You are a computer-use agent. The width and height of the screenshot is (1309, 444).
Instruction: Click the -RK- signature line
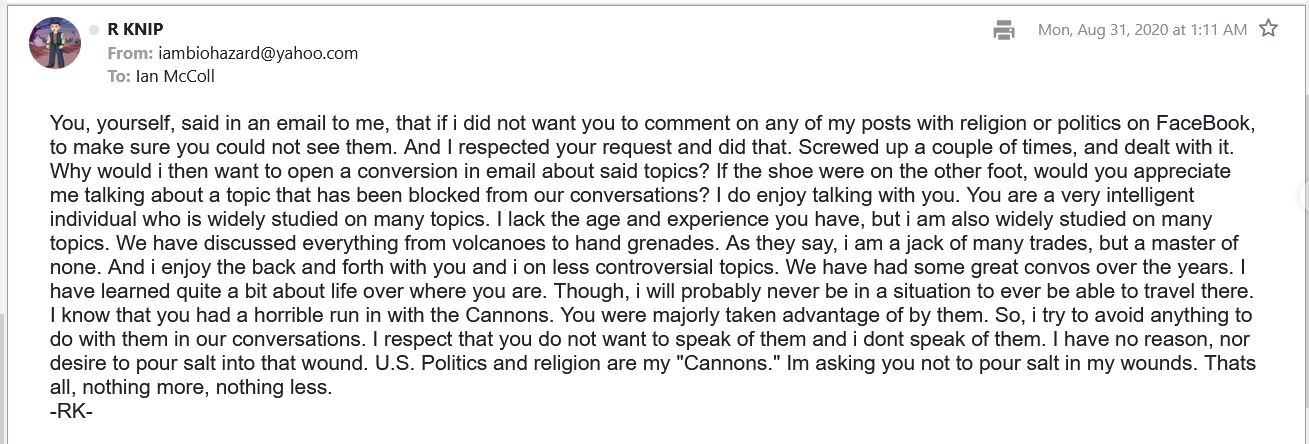tap(72, 411)
